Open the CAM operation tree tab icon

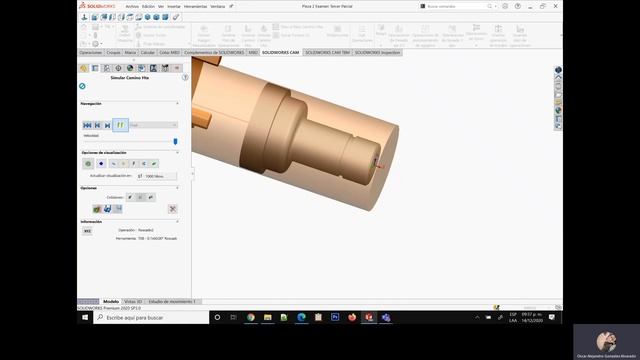point(153,68)
